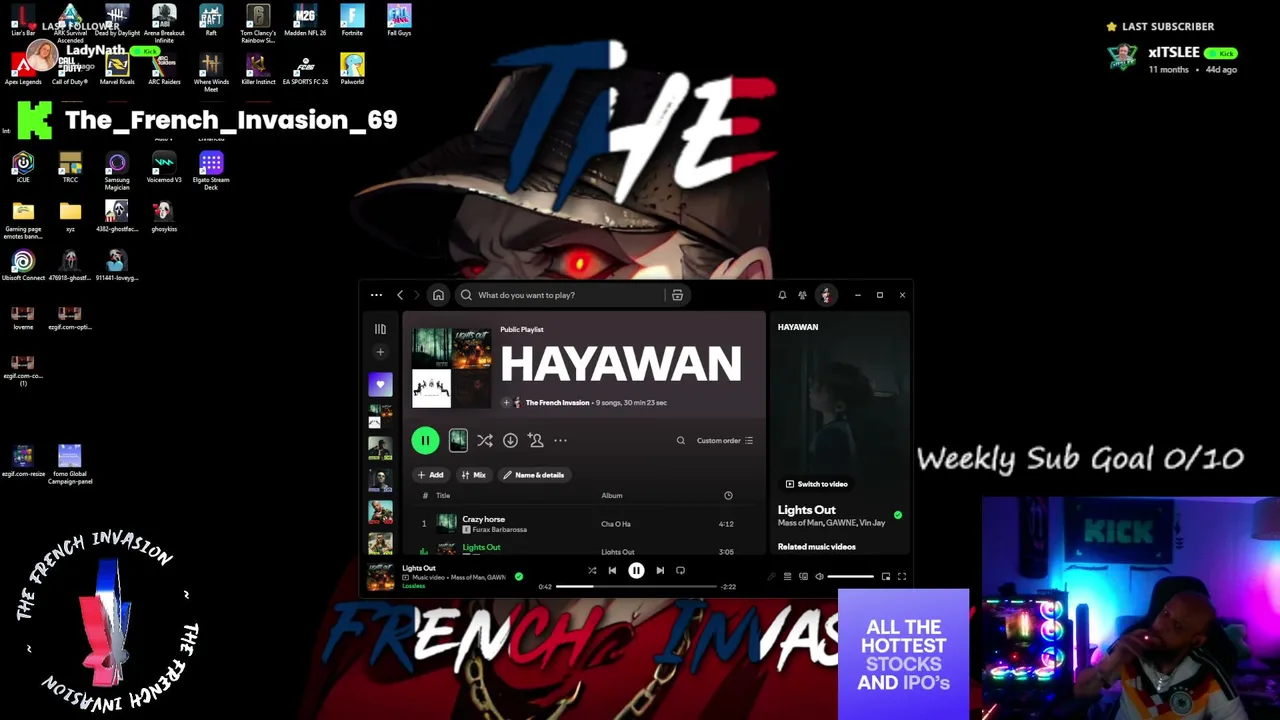Toggle shuffle in the player bar

point(592,570)
